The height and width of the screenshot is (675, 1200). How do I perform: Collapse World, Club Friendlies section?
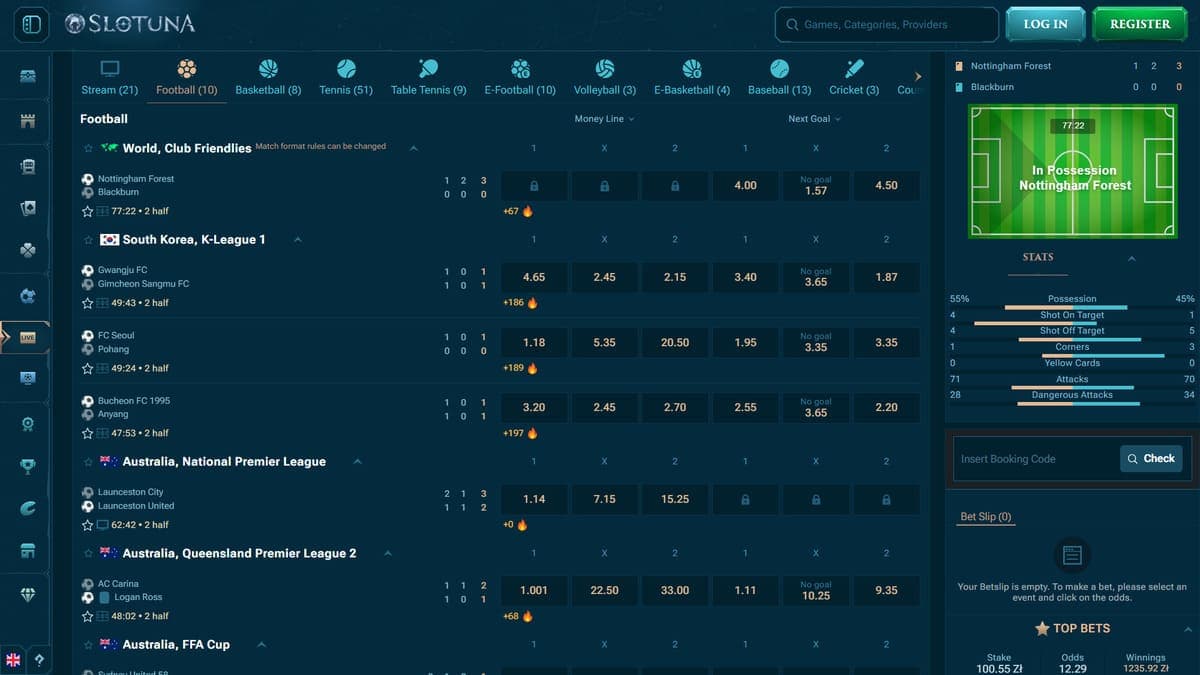click(x=414, y=148)
